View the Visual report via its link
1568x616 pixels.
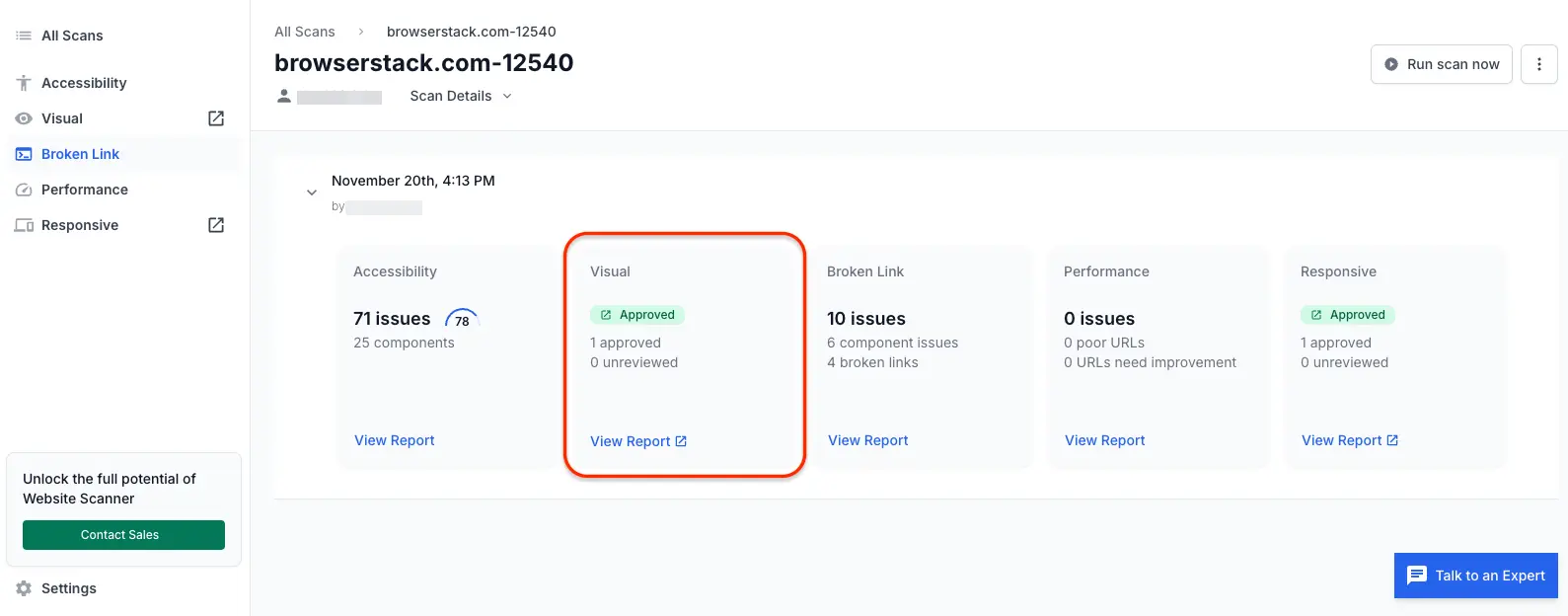632,441
